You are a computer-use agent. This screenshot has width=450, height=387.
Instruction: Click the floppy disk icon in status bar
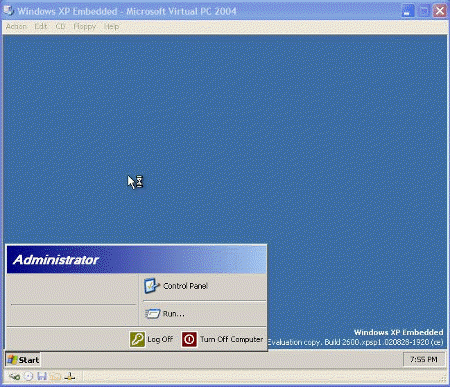pyautogui.click(x=42, y=377)
